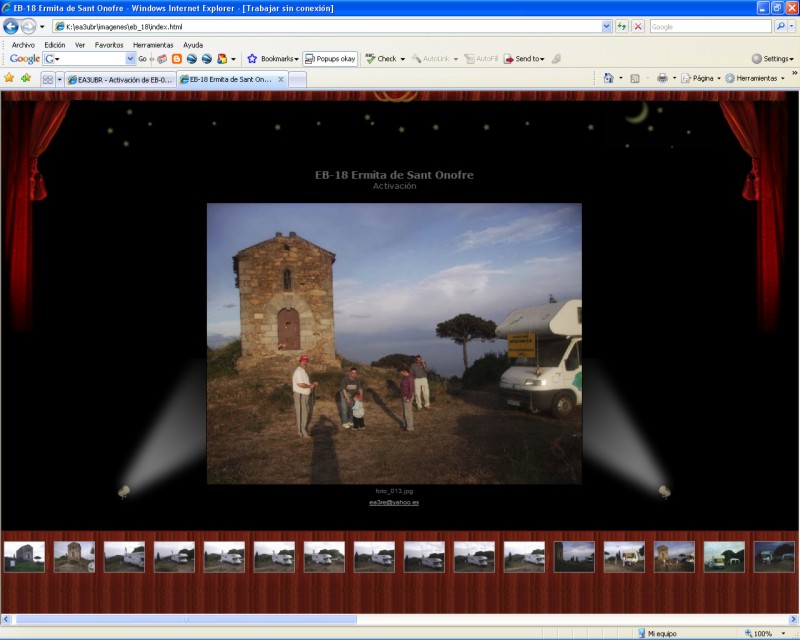800x640 pixels.
Task: Click the Print icon
Action: [x=661, y=78]
